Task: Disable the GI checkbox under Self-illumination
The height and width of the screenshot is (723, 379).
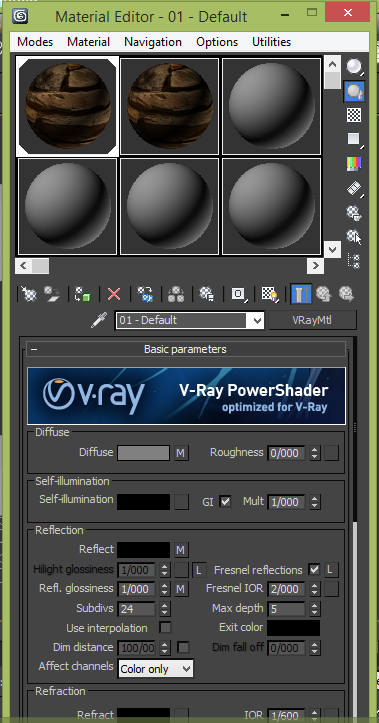Action: click(x=225, y=501)
